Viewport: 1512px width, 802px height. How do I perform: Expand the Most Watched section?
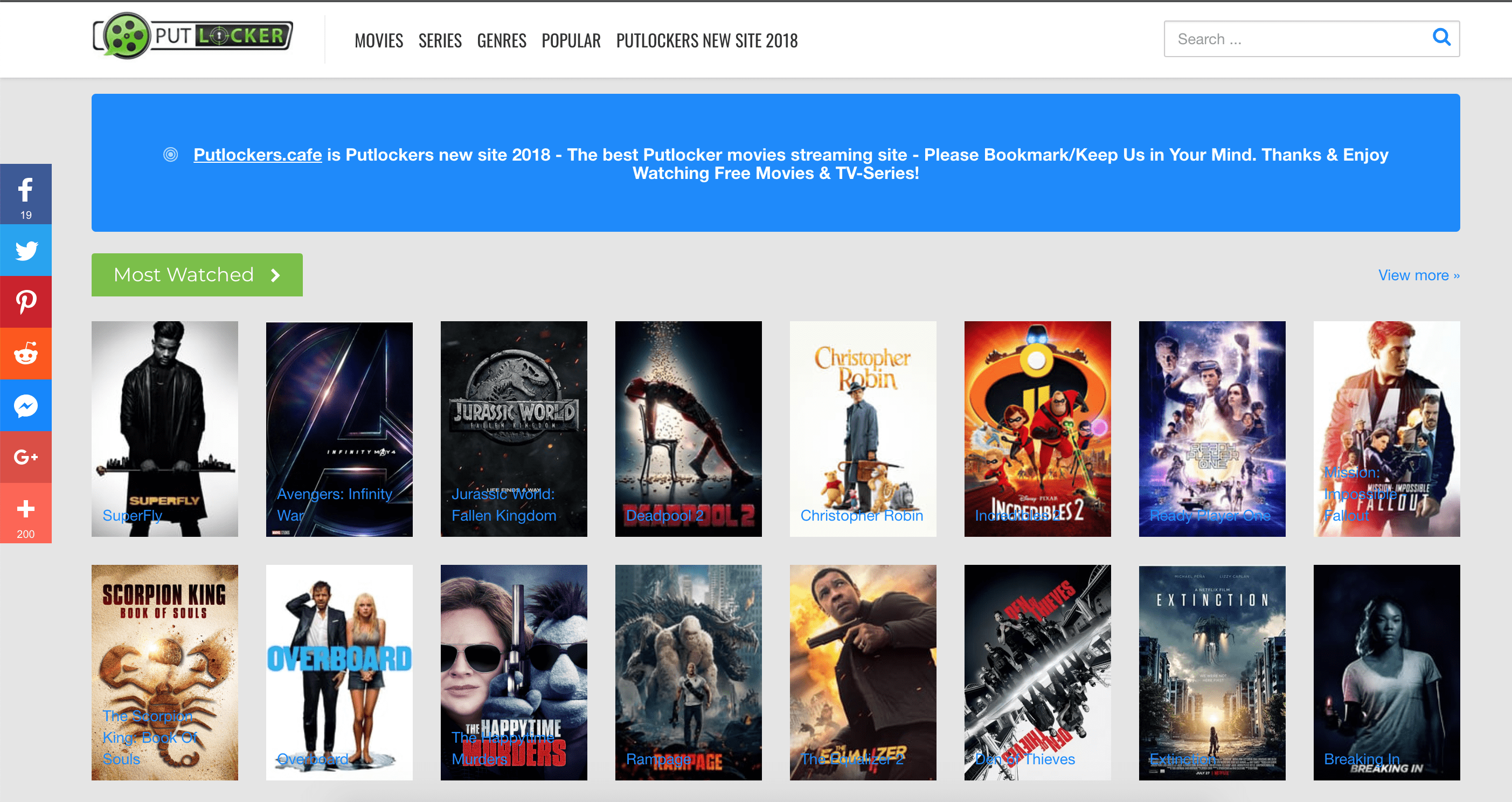(1419, 274)
